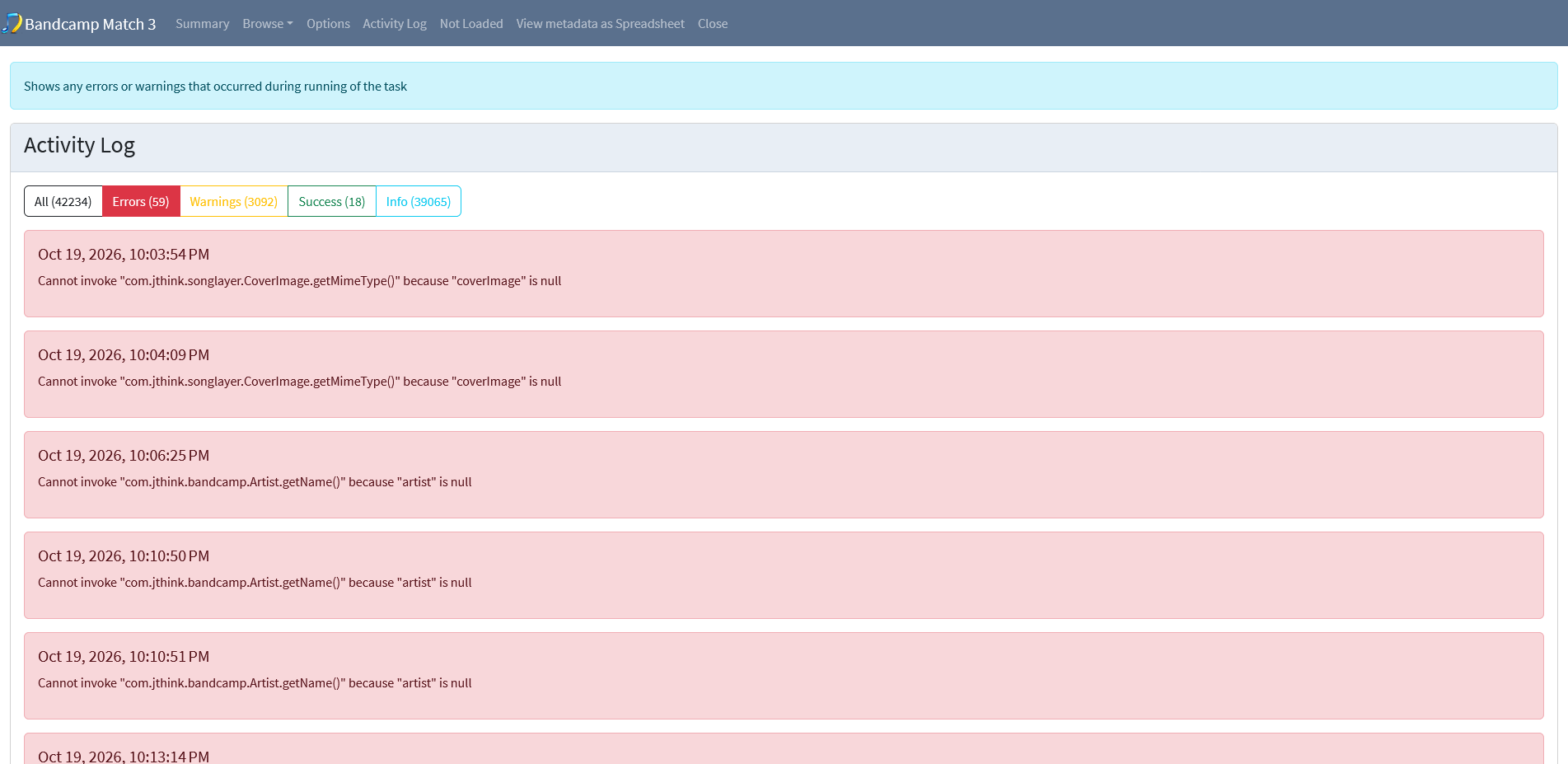Click the Bandcamp Match 3 title
Viewport: 1568px width, 764px height.
tap(91, 24)
